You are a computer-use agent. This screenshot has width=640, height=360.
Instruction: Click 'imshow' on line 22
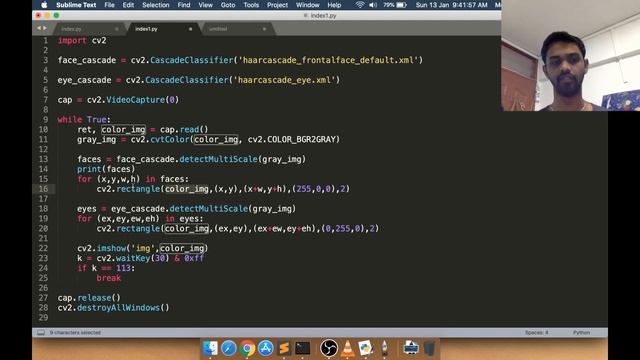[111, 248]
